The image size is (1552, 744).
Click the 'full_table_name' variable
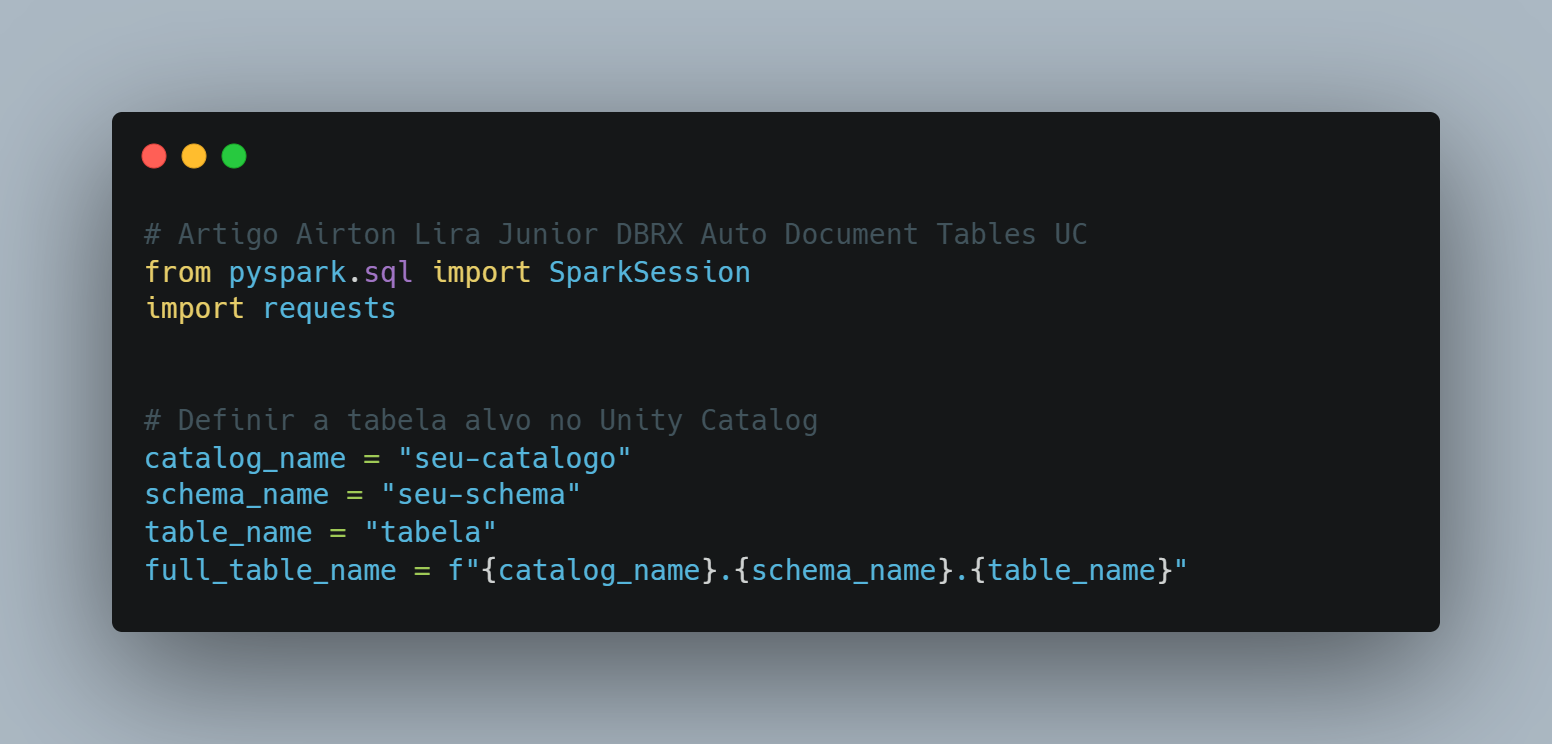pyautogui.click(x=270, y=570)
